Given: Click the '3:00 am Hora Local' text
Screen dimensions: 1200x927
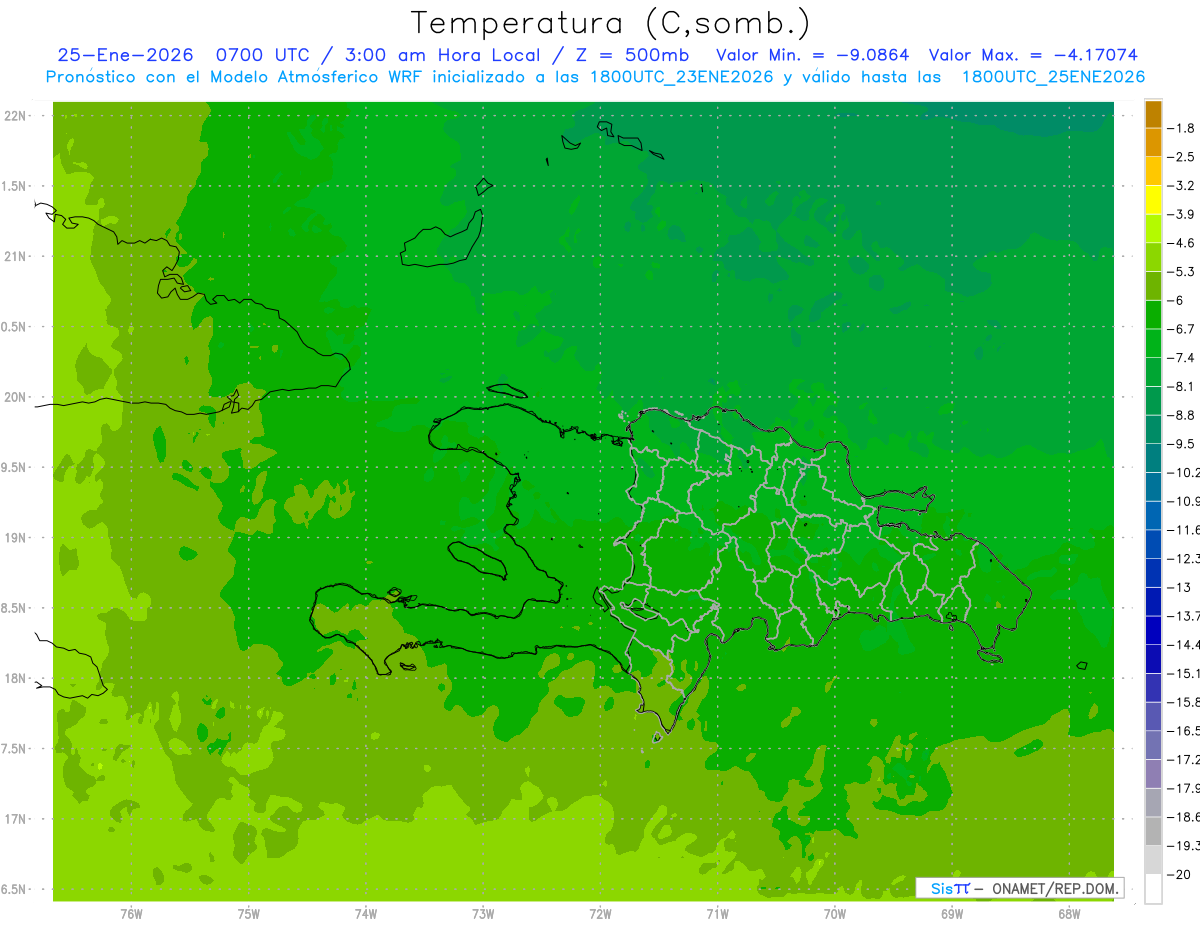Looking at the screenshot, I should coord(436,56).
